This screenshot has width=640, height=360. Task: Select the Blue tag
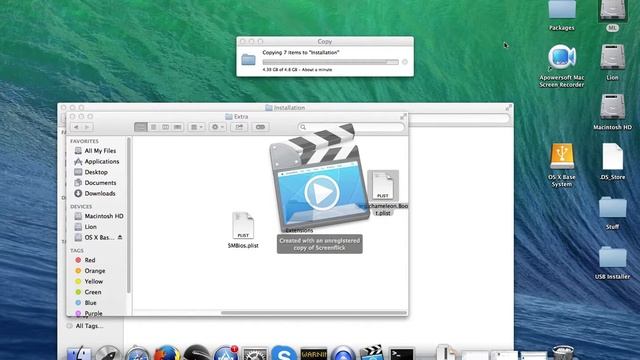coord(90,302)
